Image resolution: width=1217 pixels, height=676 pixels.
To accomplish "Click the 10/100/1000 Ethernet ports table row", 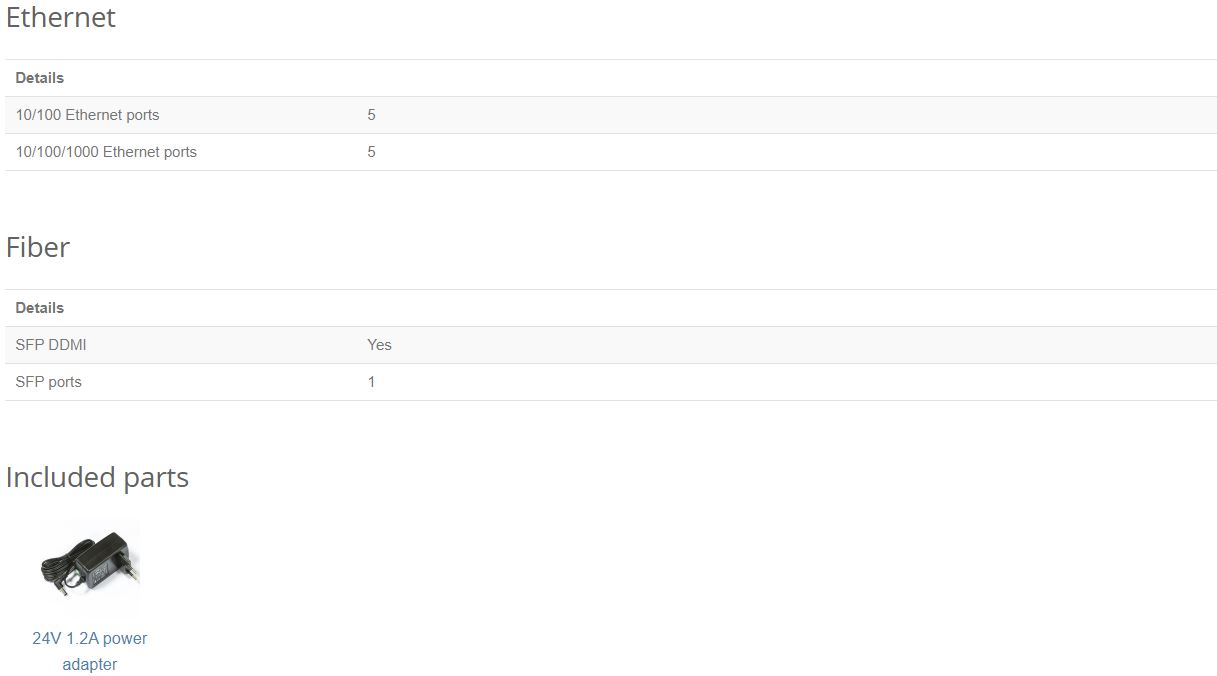I will (x=610, y=152).
